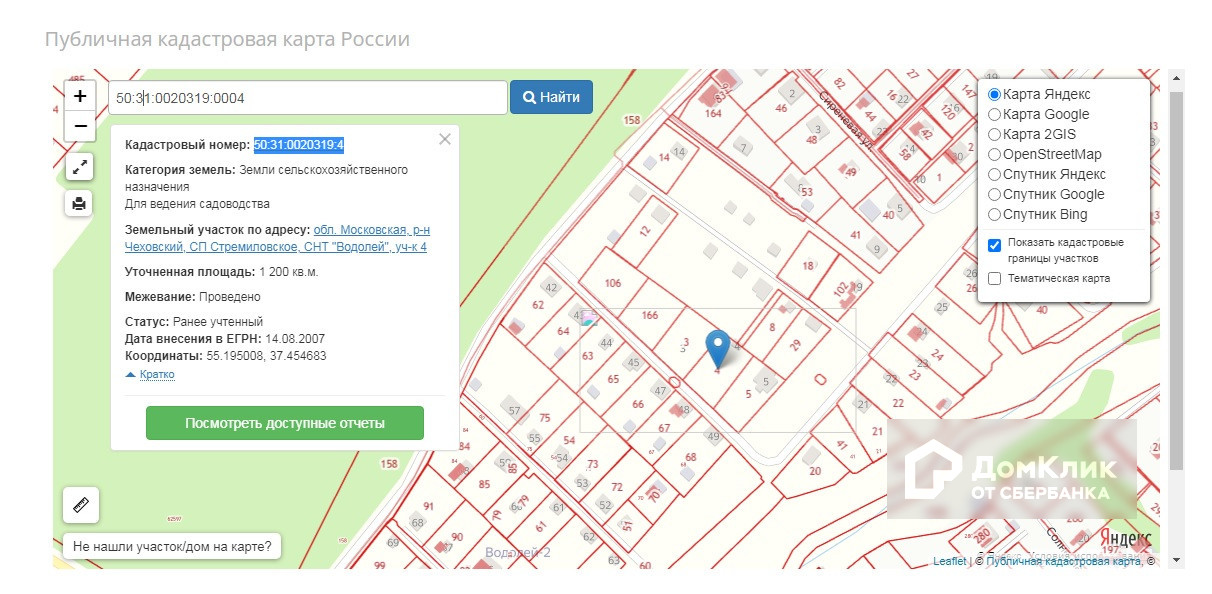Toggle fullscreen map view icon
The width and height of the screenshot is (1212, 594).
click(x=80, y=167)
